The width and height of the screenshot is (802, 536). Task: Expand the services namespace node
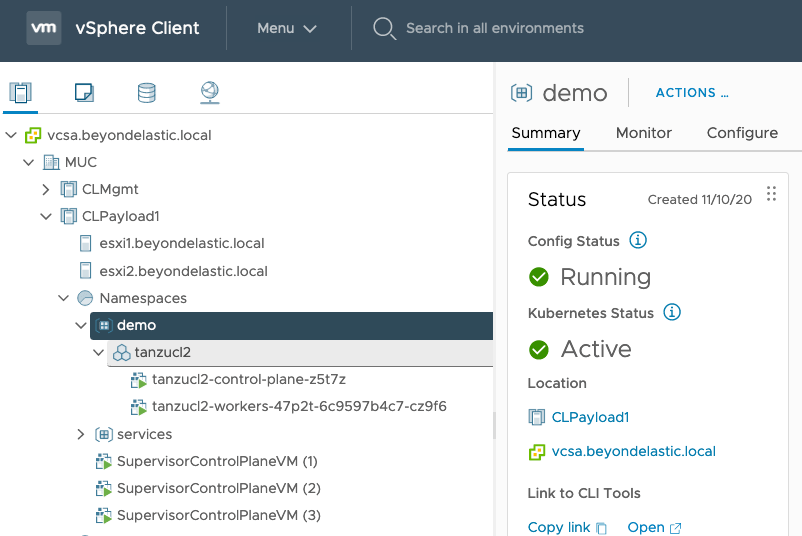[82, 434]
